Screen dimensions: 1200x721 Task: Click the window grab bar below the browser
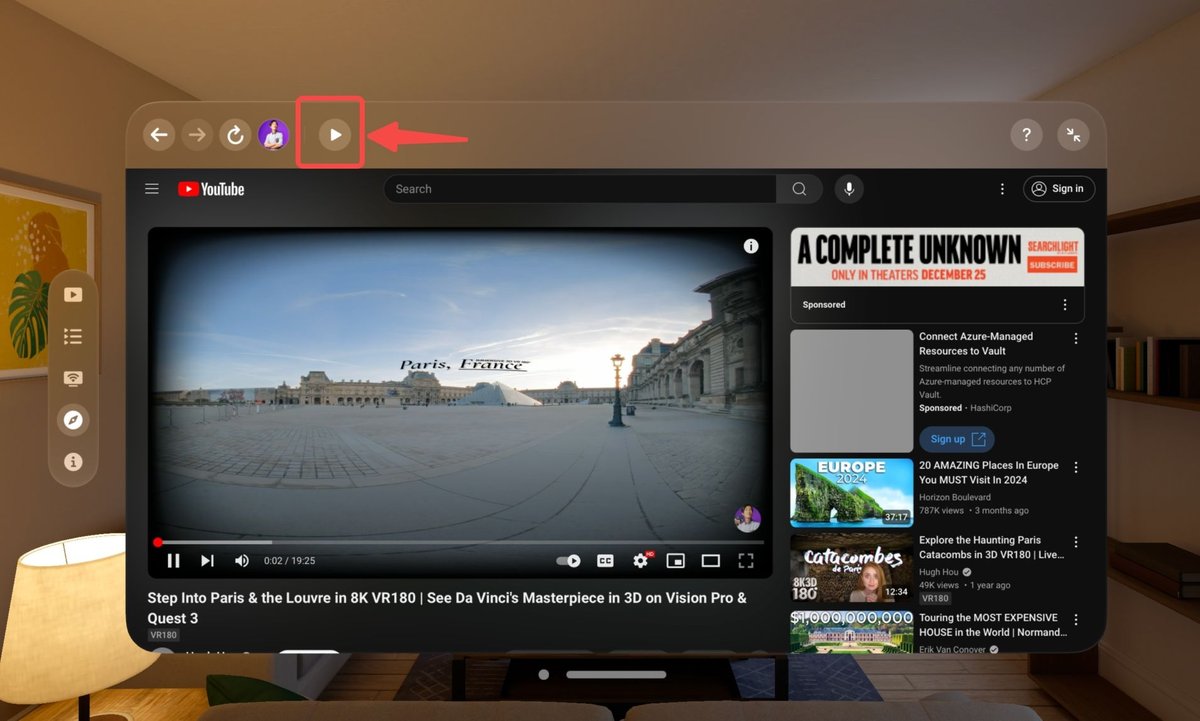[x=617, y=675]
